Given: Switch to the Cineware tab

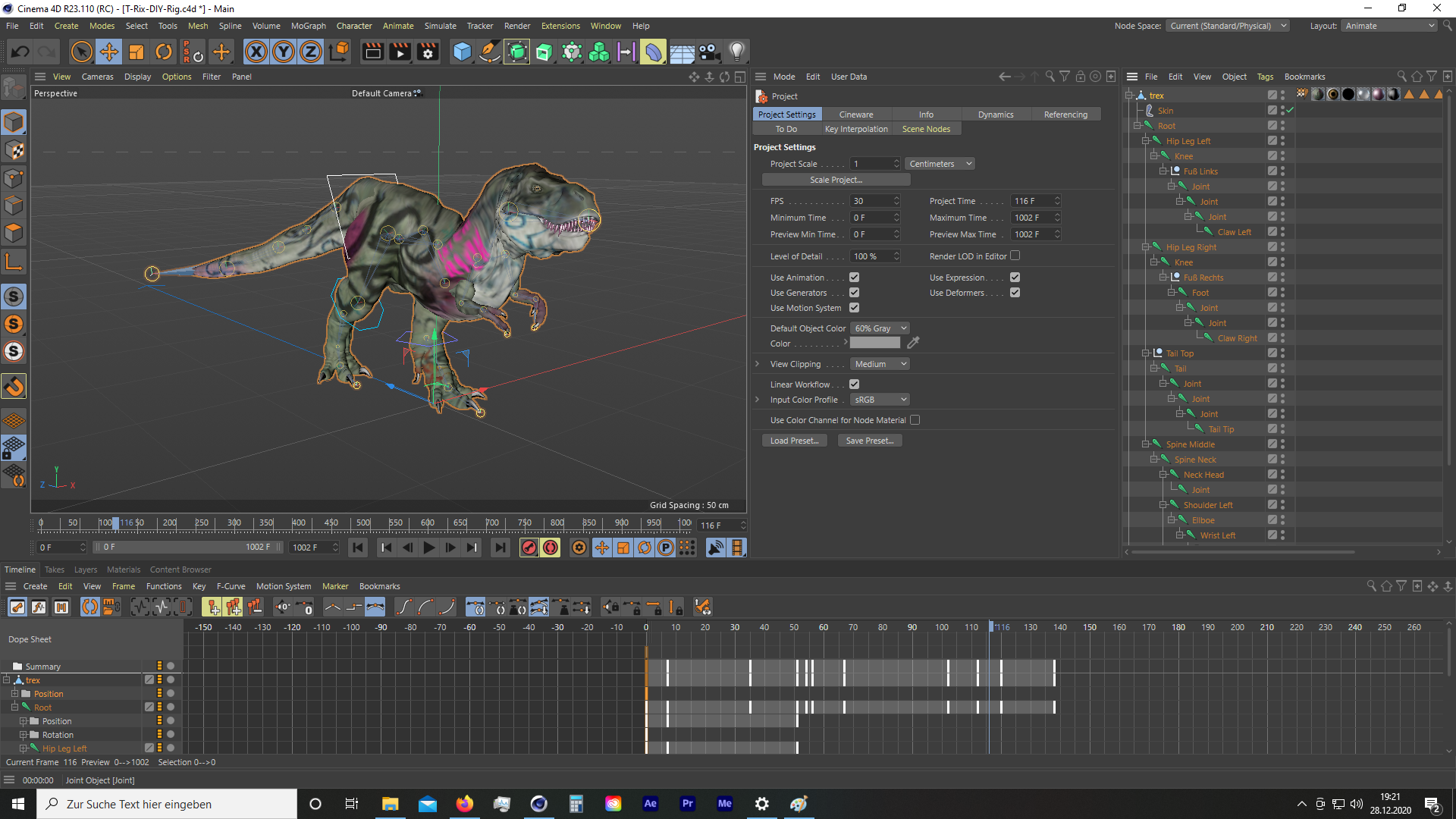Looking at the screenshot, I should pos(856,115).
